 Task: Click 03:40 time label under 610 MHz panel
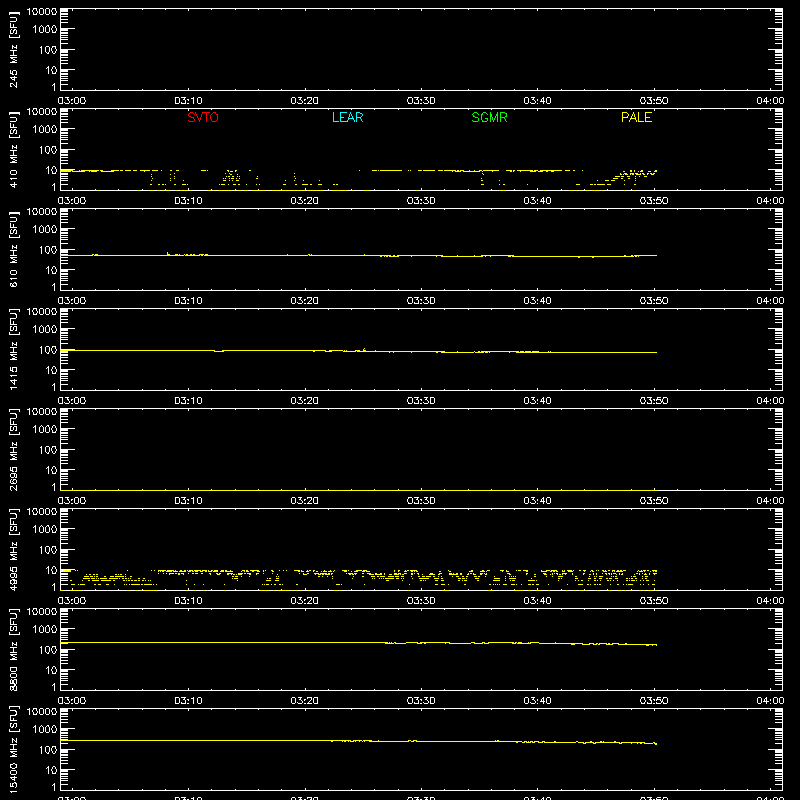(537, 301)
